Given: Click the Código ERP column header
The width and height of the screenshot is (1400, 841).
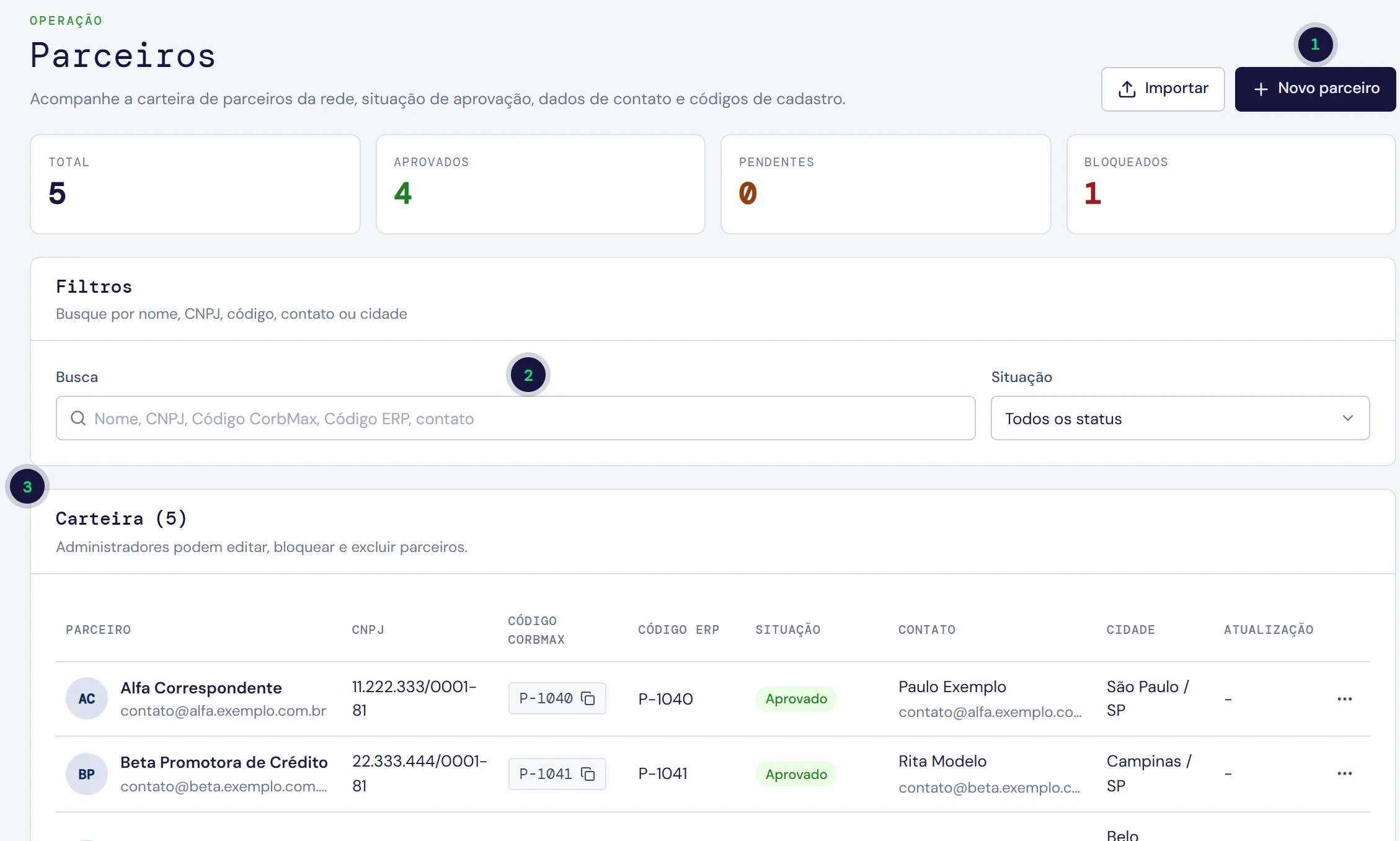Looking at the screenshot, I should pos(678,630).
